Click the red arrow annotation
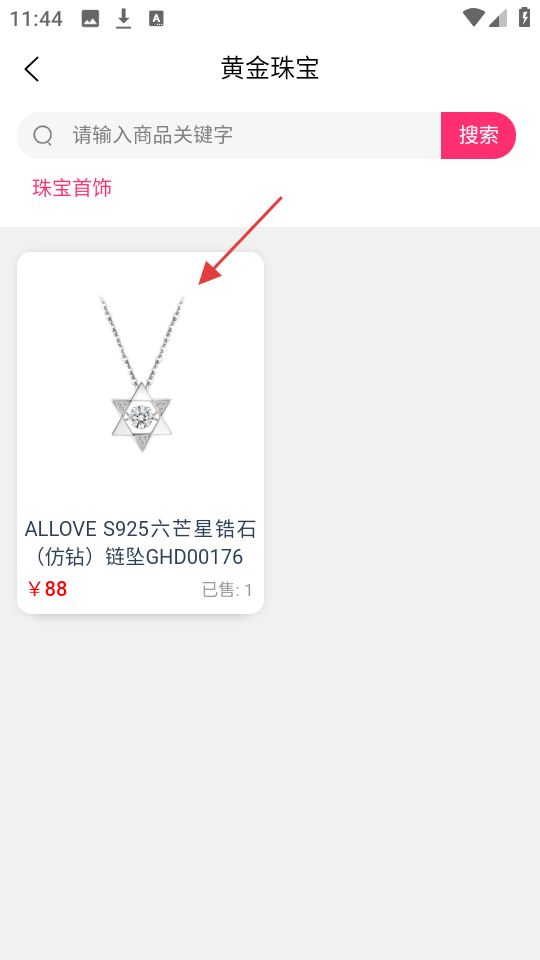The height and width of the screenshot is (960, 540). pos(239,241)
